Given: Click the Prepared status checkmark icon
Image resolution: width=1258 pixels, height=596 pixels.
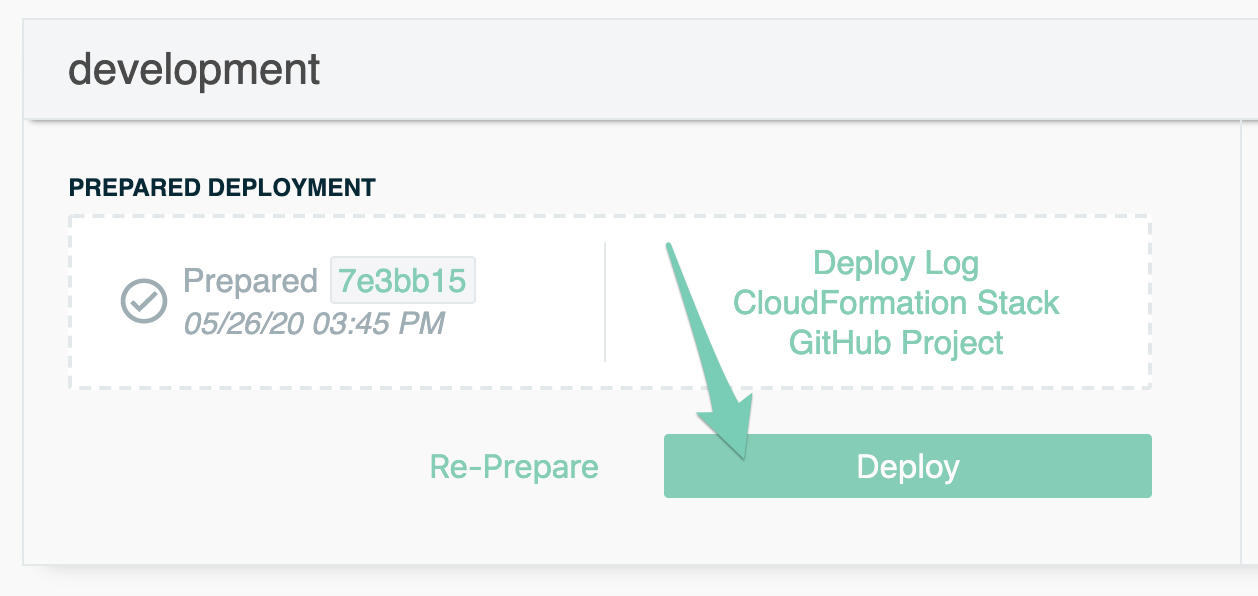Looking at the screenshot, I should pos(144,301).
